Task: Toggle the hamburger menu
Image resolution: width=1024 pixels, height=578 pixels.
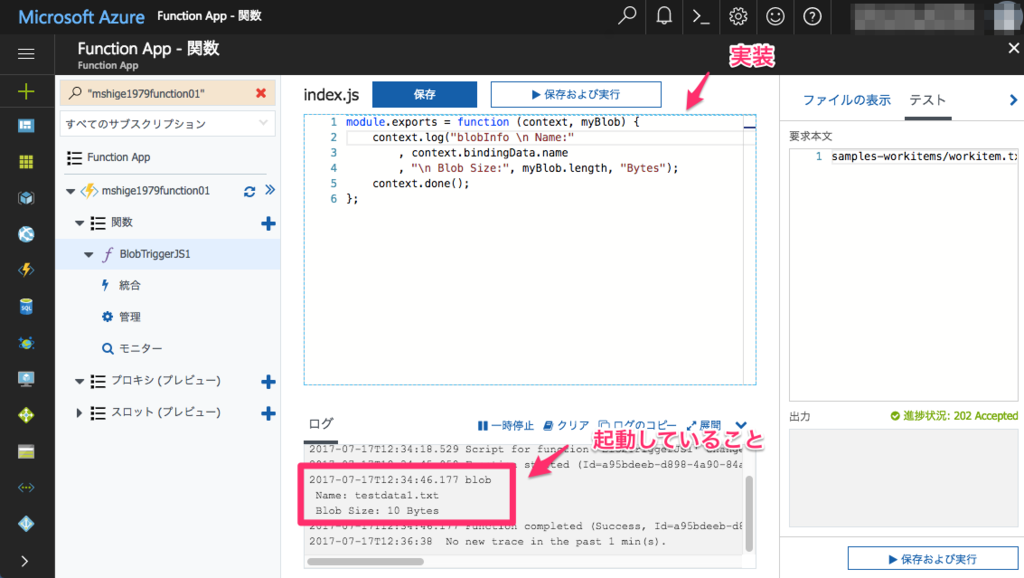Action: (x=26, y=54)
